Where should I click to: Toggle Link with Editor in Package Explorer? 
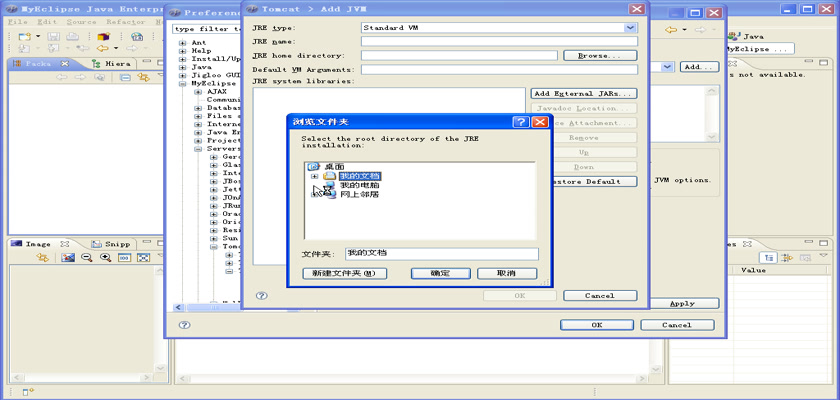tap(143, 77)
